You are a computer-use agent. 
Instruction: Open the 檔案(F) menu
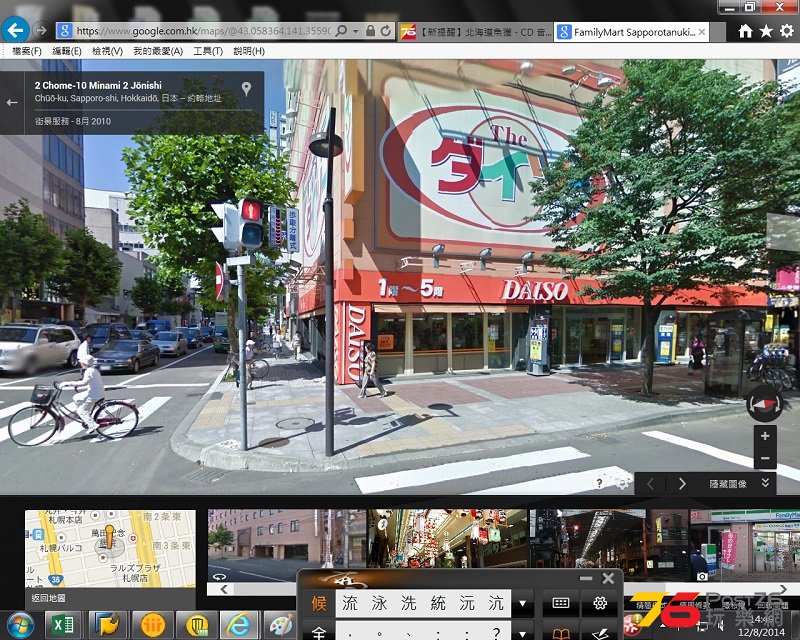click(x=27, y=51)
